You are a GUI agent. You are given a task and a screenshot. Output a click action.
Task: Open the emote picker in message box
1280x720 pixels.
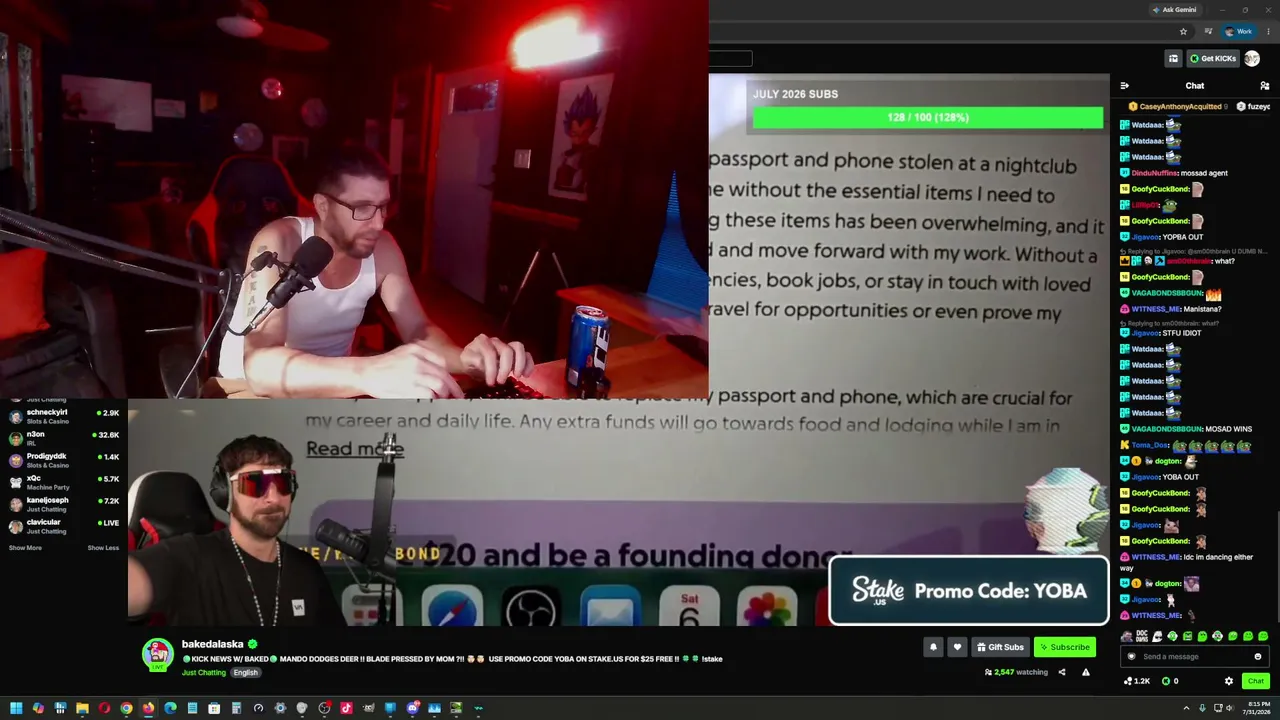(1258, 657)
